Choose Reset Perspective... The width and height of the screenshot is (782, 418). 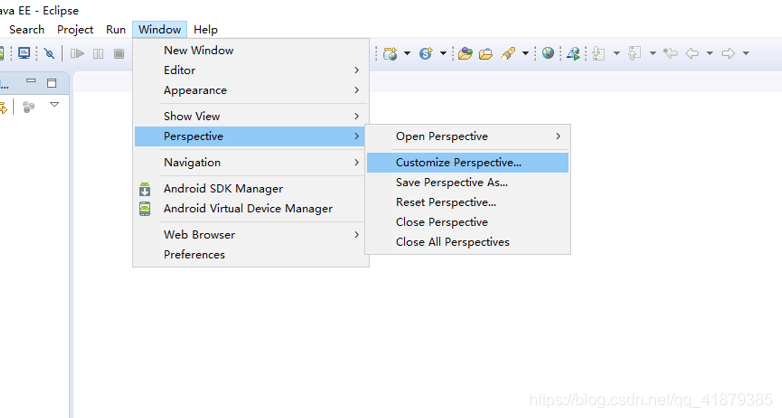468,203
